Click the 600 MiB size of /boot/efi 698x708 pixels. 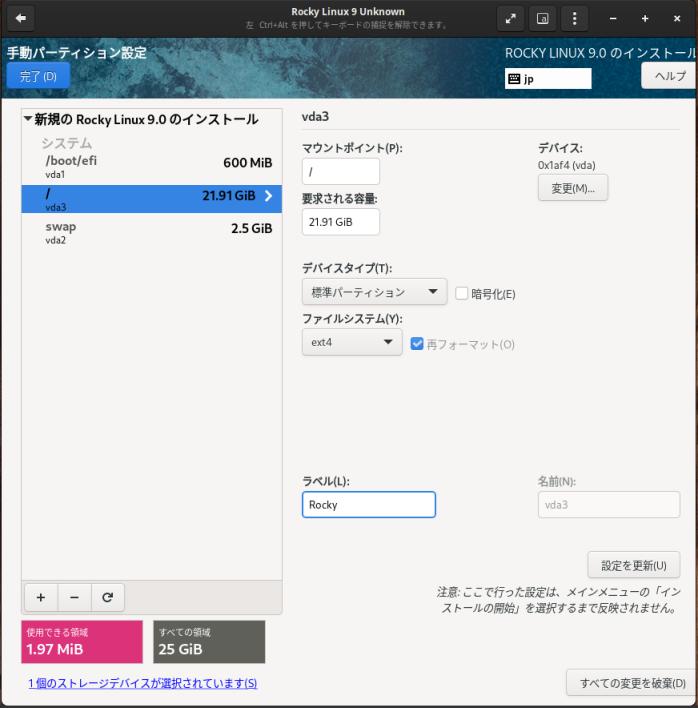[x=247, y=163]
